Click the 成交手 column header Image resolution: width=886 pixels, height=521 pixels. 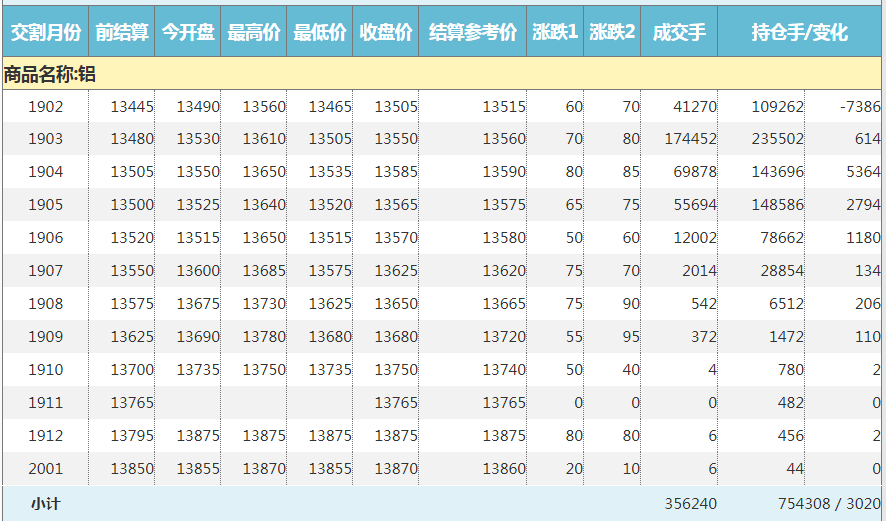[679, 33]
